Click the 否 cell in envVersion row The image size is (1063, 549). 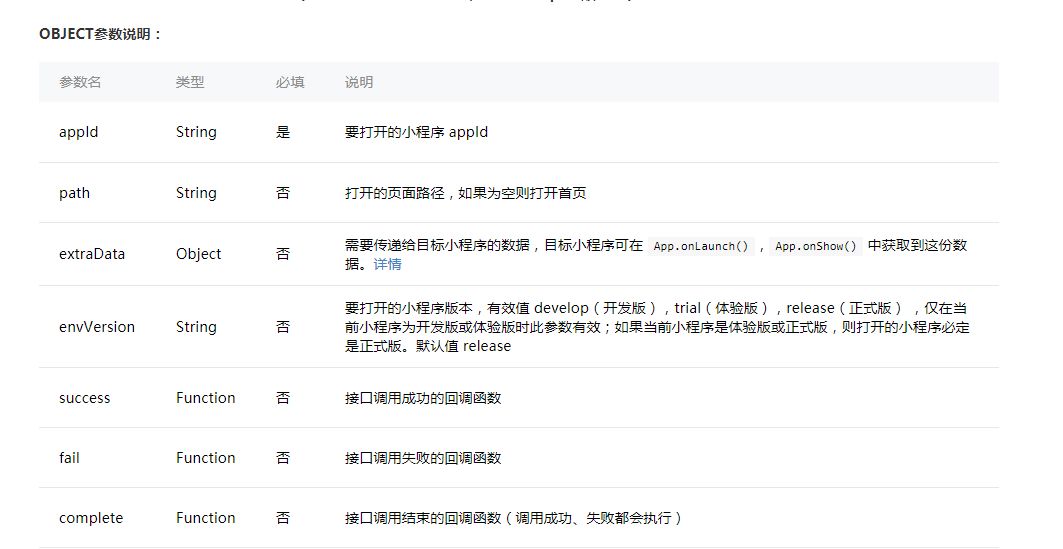[x=283, y=327]
